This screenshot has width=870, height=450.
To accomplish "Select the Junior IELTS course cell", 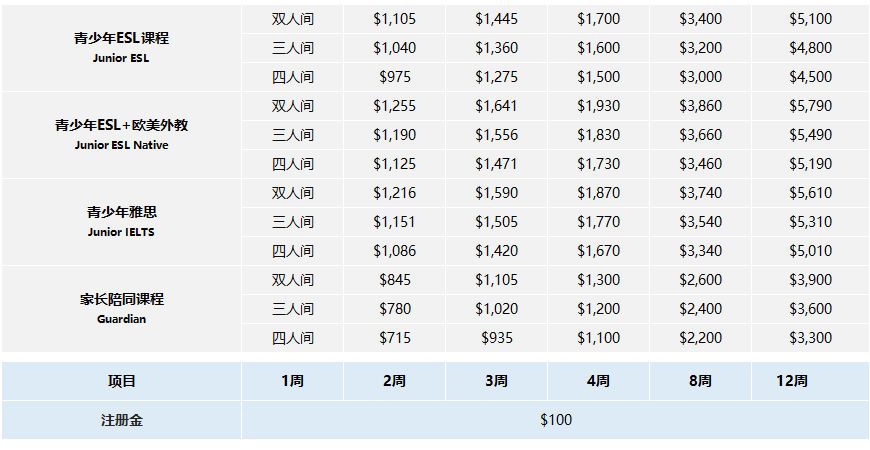I will (122, 222).
